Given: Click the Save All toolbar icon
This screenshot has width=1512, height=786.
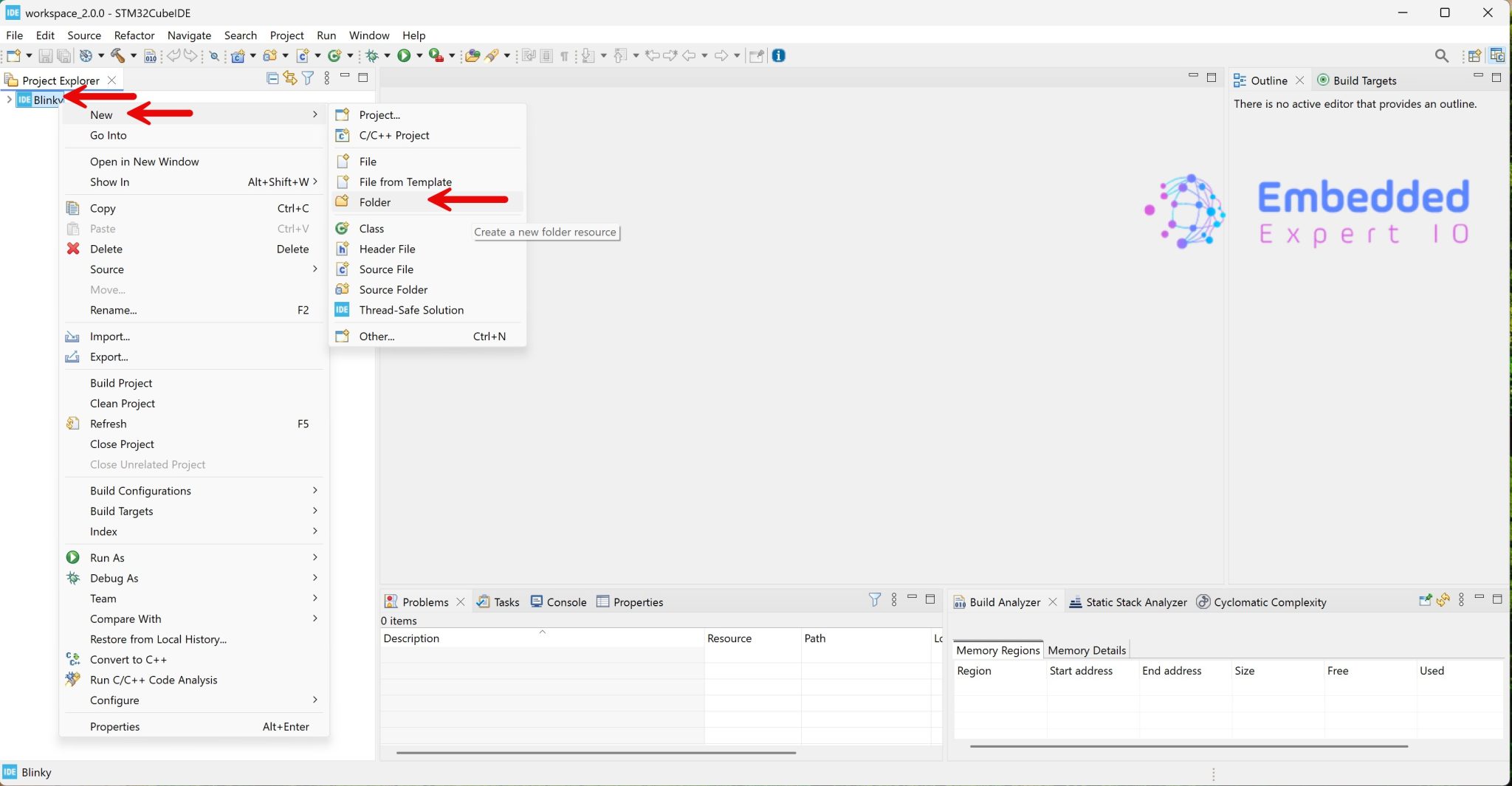Looking at the screenshot, I should 63,55.
